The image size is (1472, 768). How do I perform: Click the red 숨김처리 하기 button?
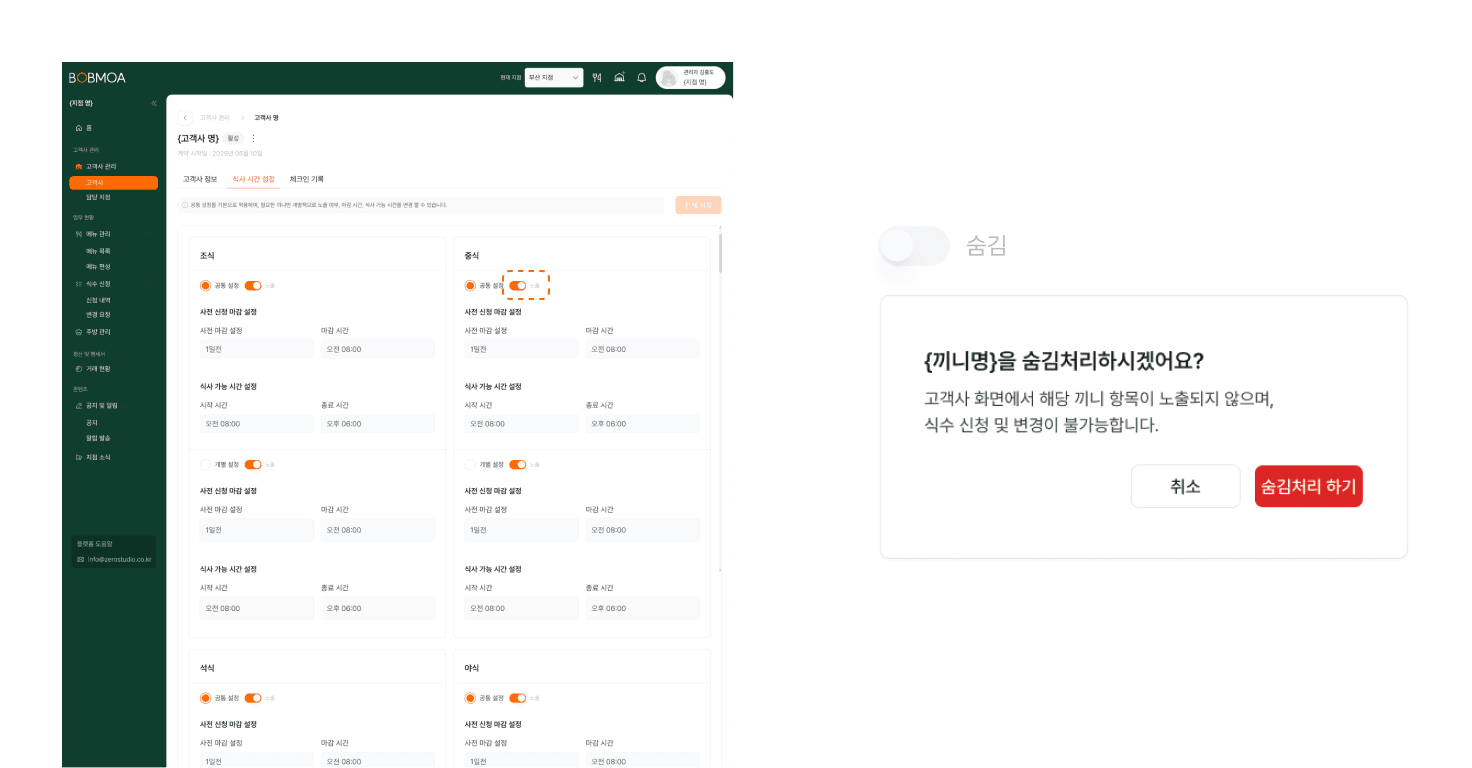(x=1309, y=487)
